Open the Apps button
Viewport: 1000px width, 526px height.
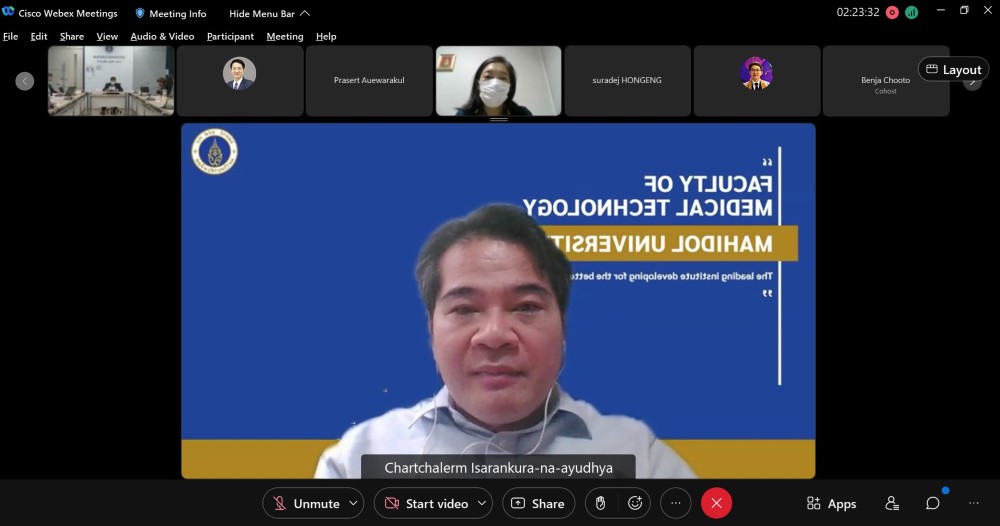(x=831, y=503)
